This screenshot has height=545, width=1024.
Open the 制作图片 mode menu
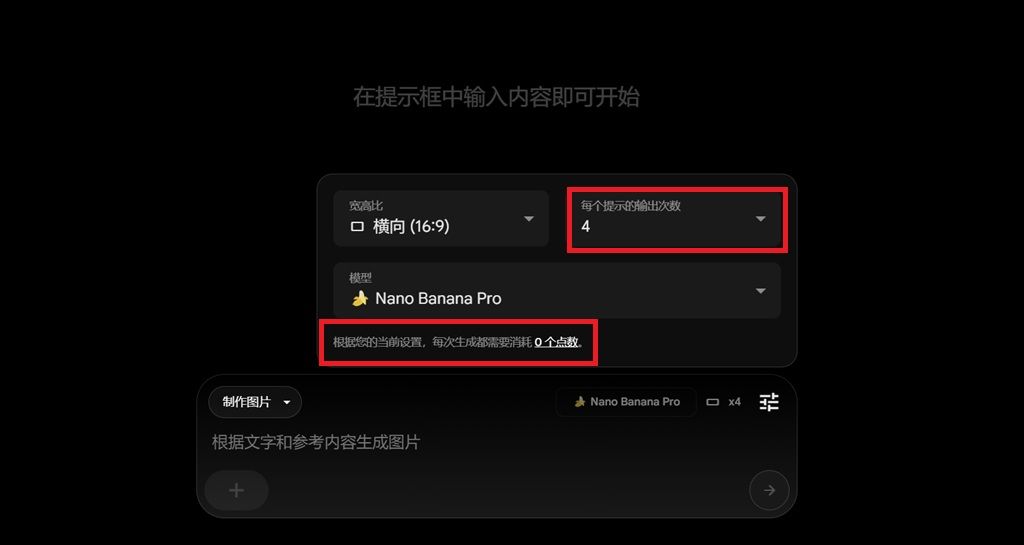click(x=255, y=402)
